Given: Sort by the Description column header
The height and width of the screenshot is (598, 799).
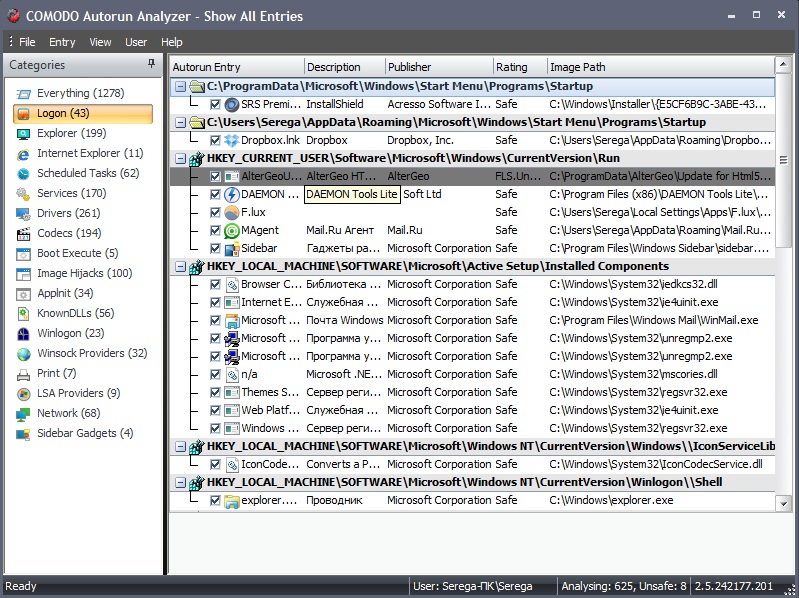Looking at the screenshot, I should click(x=344, y=67).
